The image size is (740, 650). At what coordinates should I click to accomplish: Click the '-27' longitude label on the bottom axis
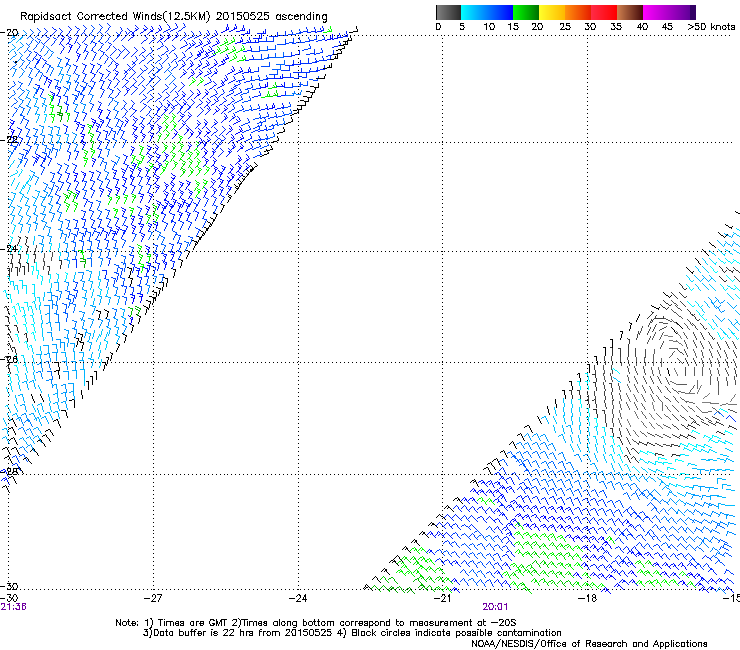click(x=153, y=598)
